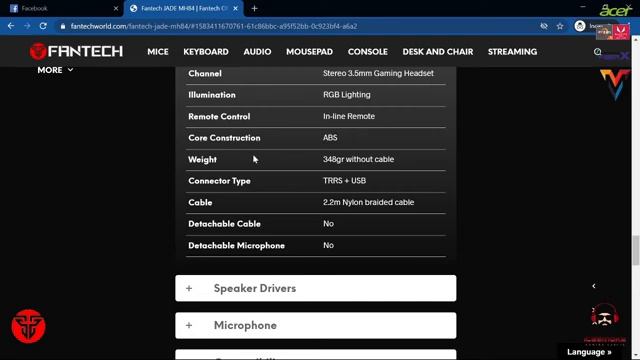Open the CONSOLE menu
640x360 pixels.
(x=368, y=52)
